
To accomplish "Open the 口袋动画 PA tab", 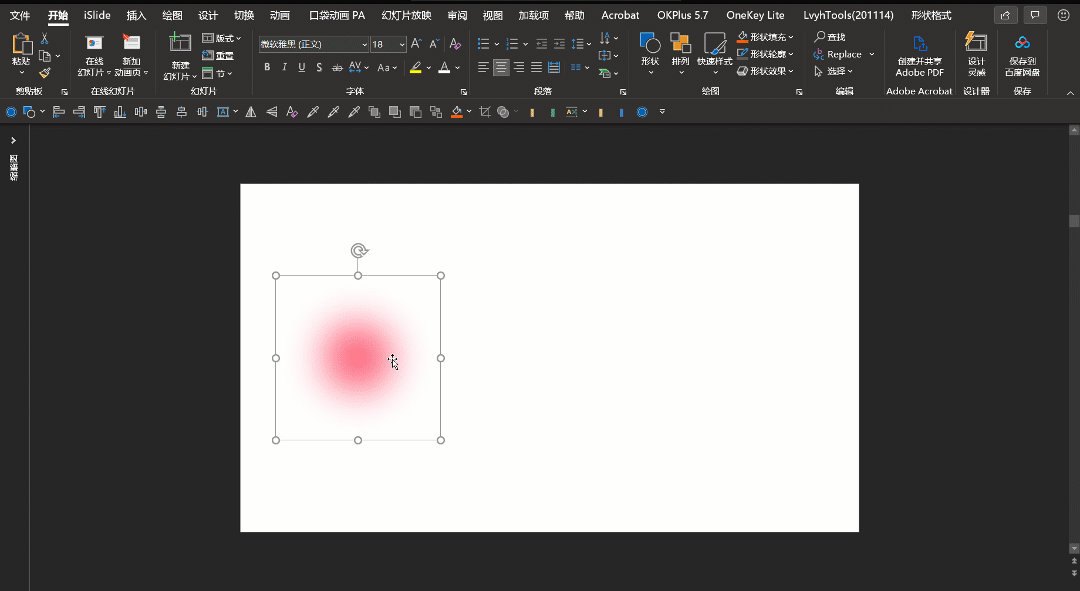I will pyautogui.click(x=337, y=15).
